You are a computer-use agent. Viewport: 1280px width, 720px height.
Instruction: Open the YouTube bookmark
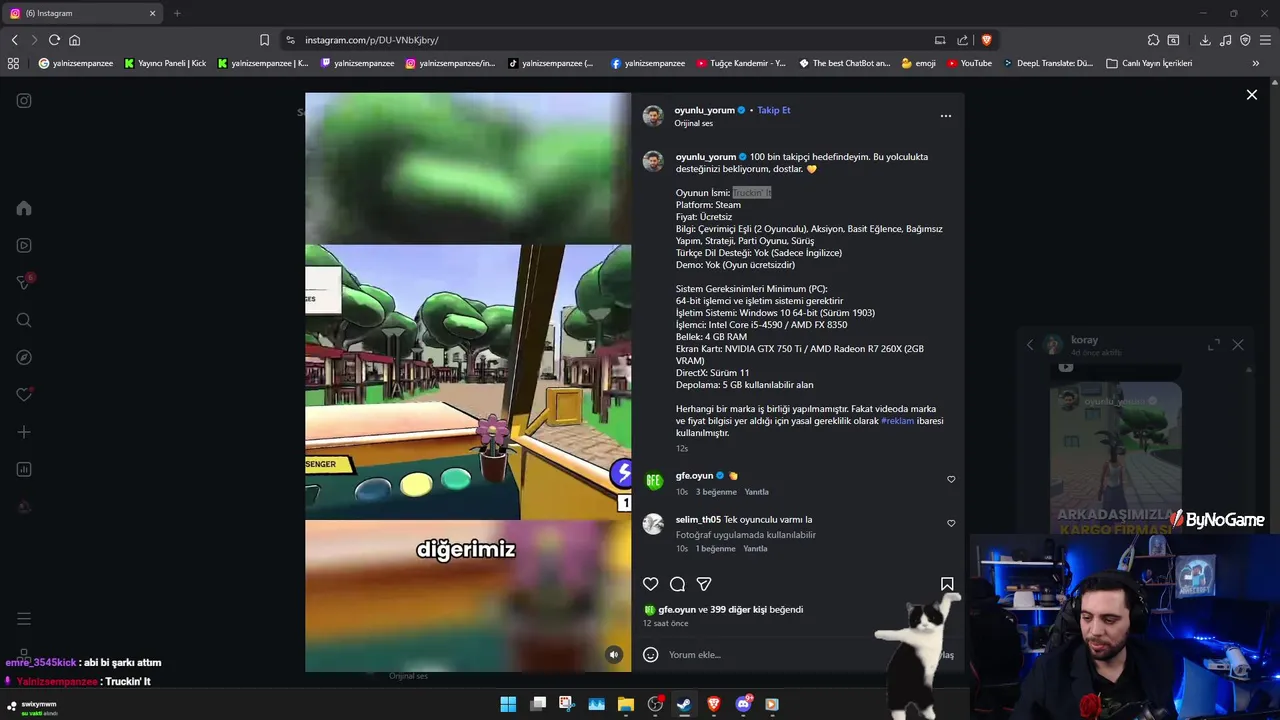pos(969,63)
